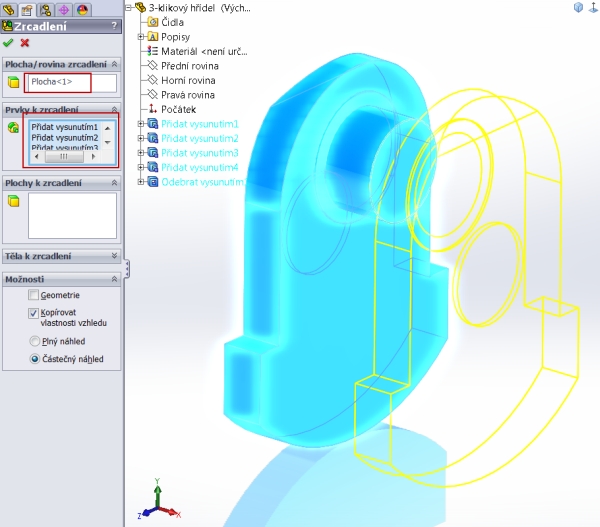Viewport: 600px width, 527px height.
Task: Open the DimXpertManager tab
Action: point(64,10)
